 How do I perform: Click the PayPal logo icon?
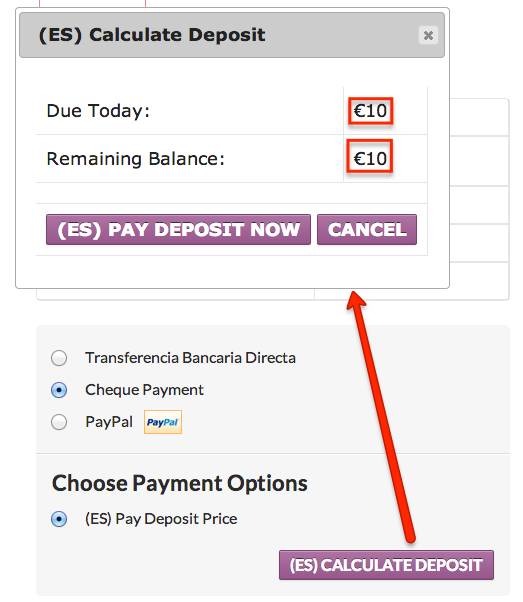click(163, 422)
